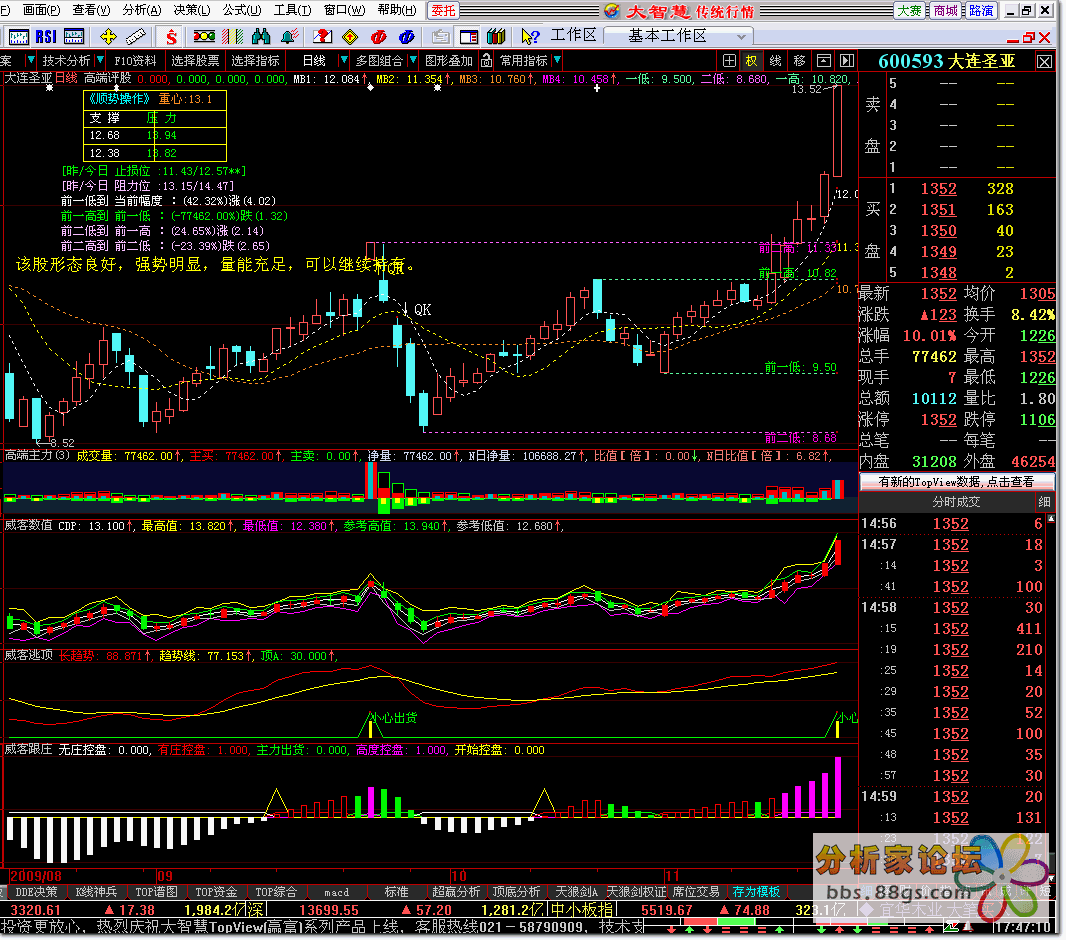Click the quote table icon right of RSI

(73, 37)
